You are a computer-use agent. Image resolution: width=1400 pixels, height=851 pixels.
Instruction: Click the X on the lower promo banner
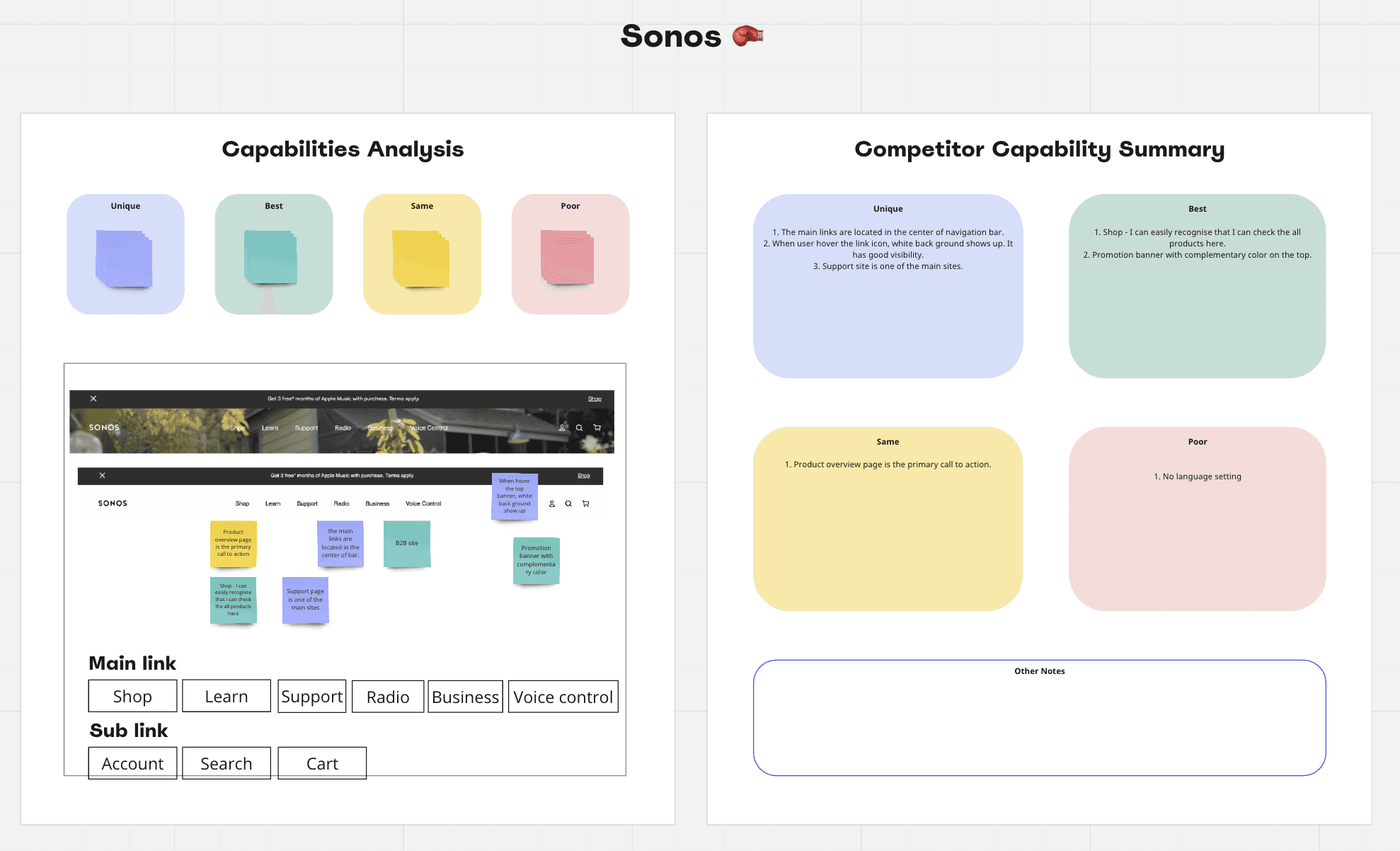pyautogui.click(x=103, y=476)
